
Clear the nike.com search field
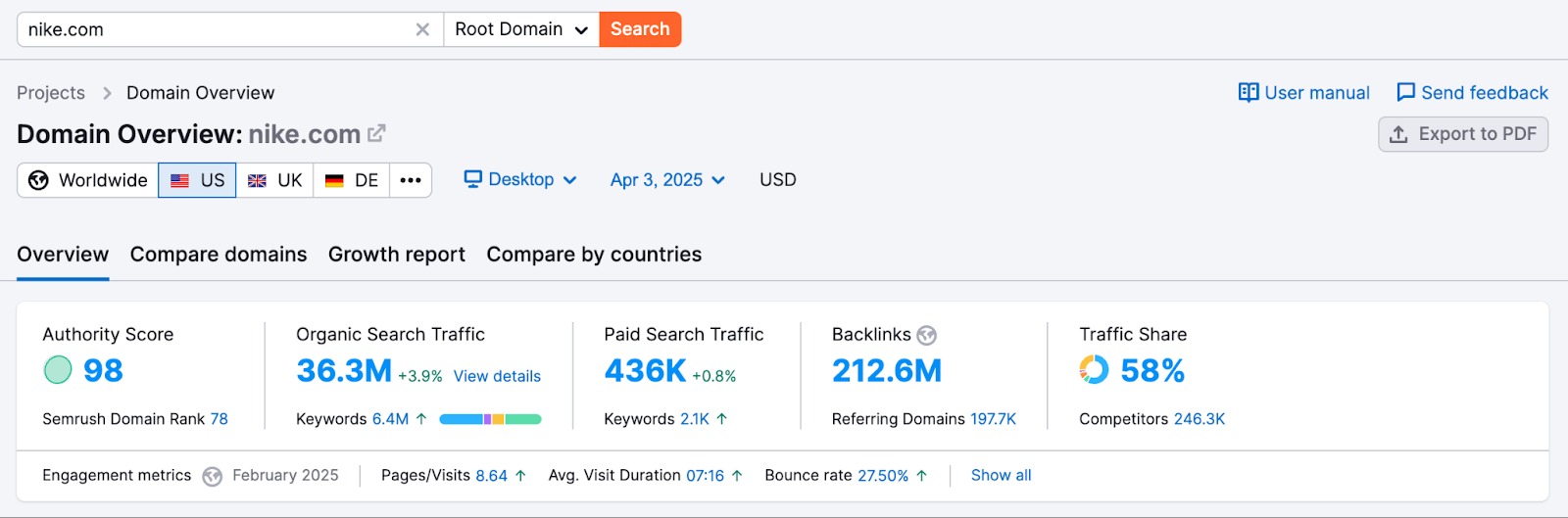point(422,29)
